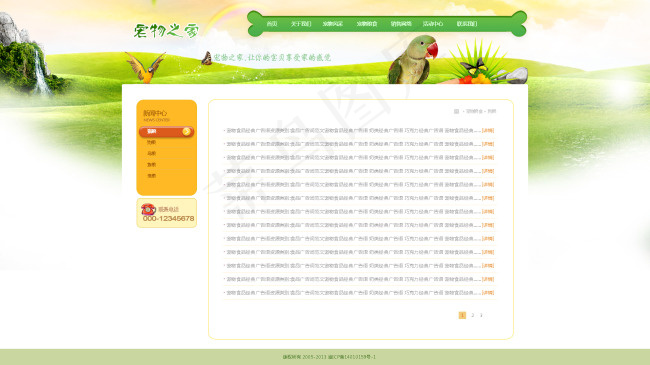
Task: Open the 宠物风采 navigation item
Action: pyautogui.click(x=333, y=24)
